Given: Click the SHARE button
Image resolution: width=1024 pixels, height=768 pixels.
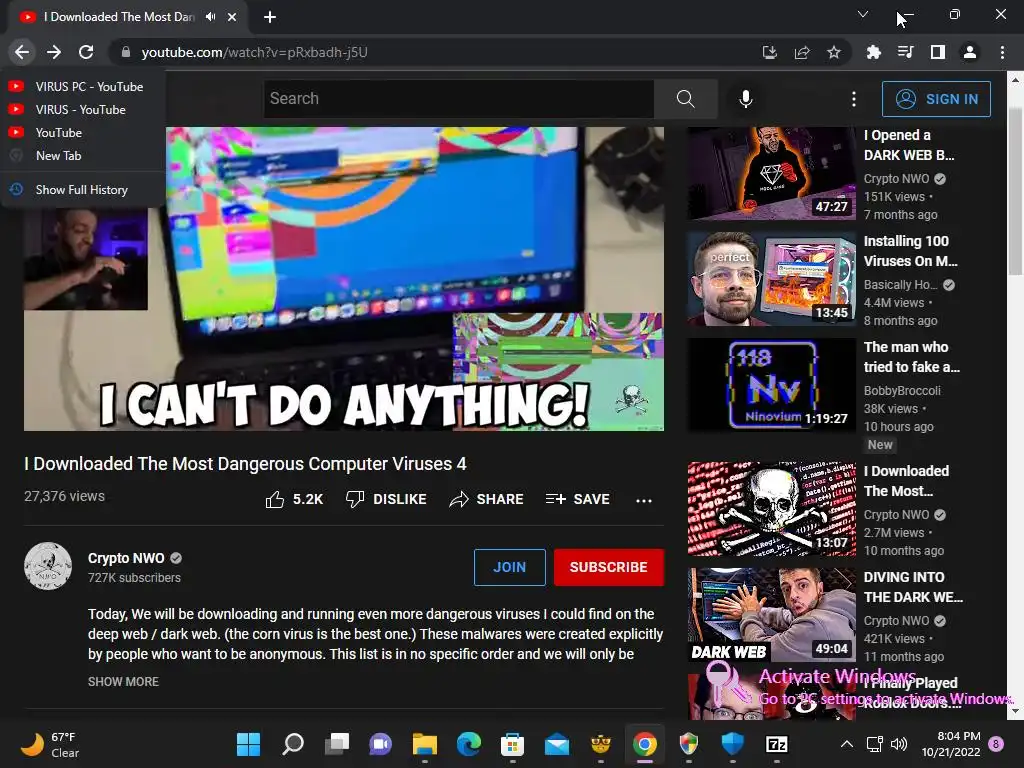Looking at the screenshot, I should 487,500.
